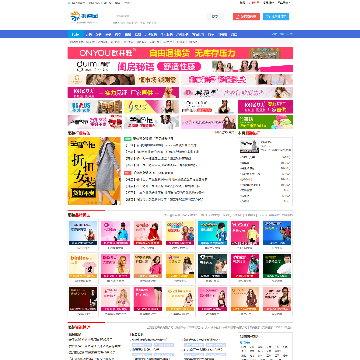Open the 闺房秘语 banner advertisement
Viewport: 360px width, 360px height.
coord(180,66)
